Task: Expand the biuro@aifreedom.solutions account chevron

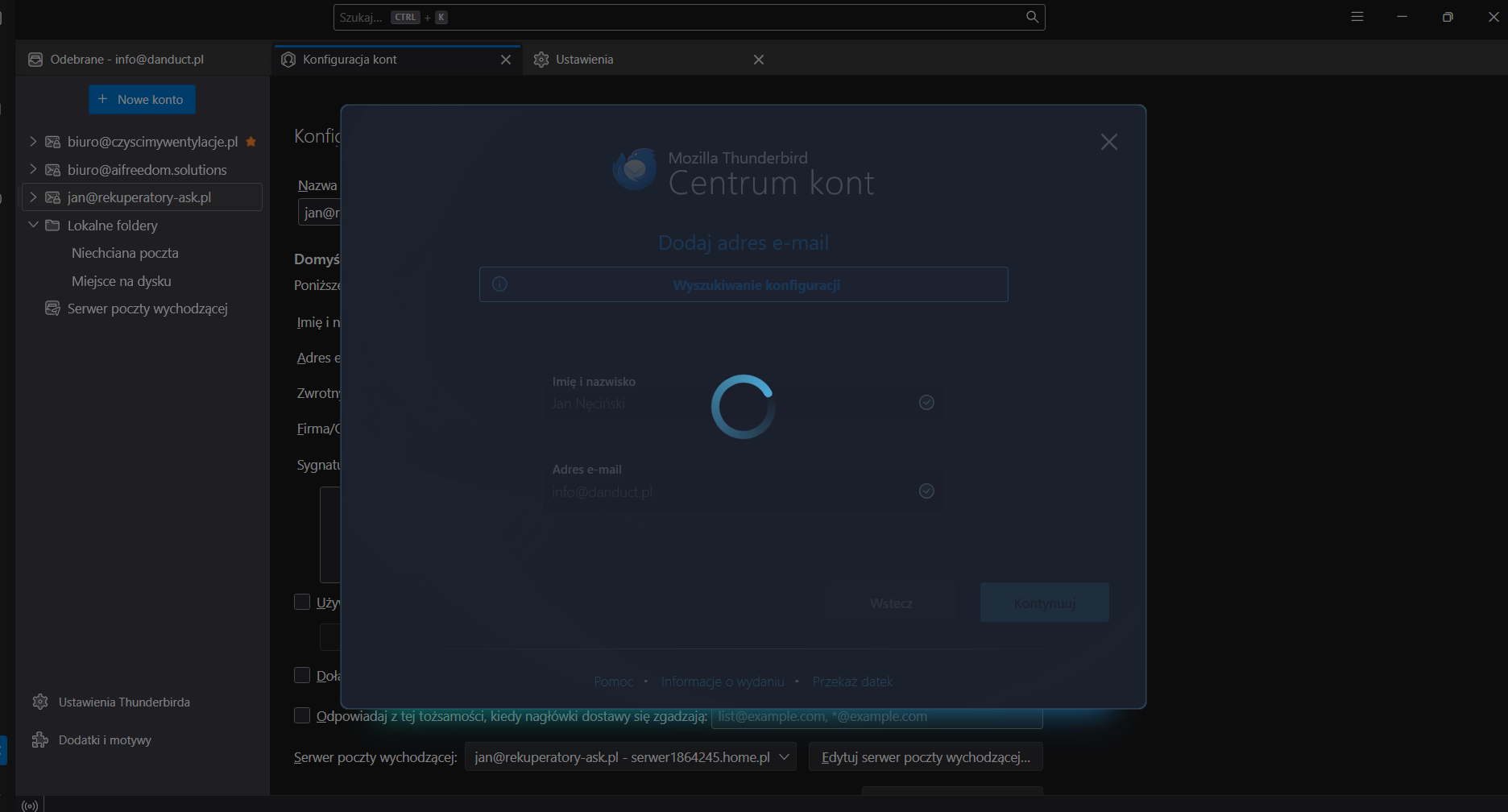Action: 33,169
